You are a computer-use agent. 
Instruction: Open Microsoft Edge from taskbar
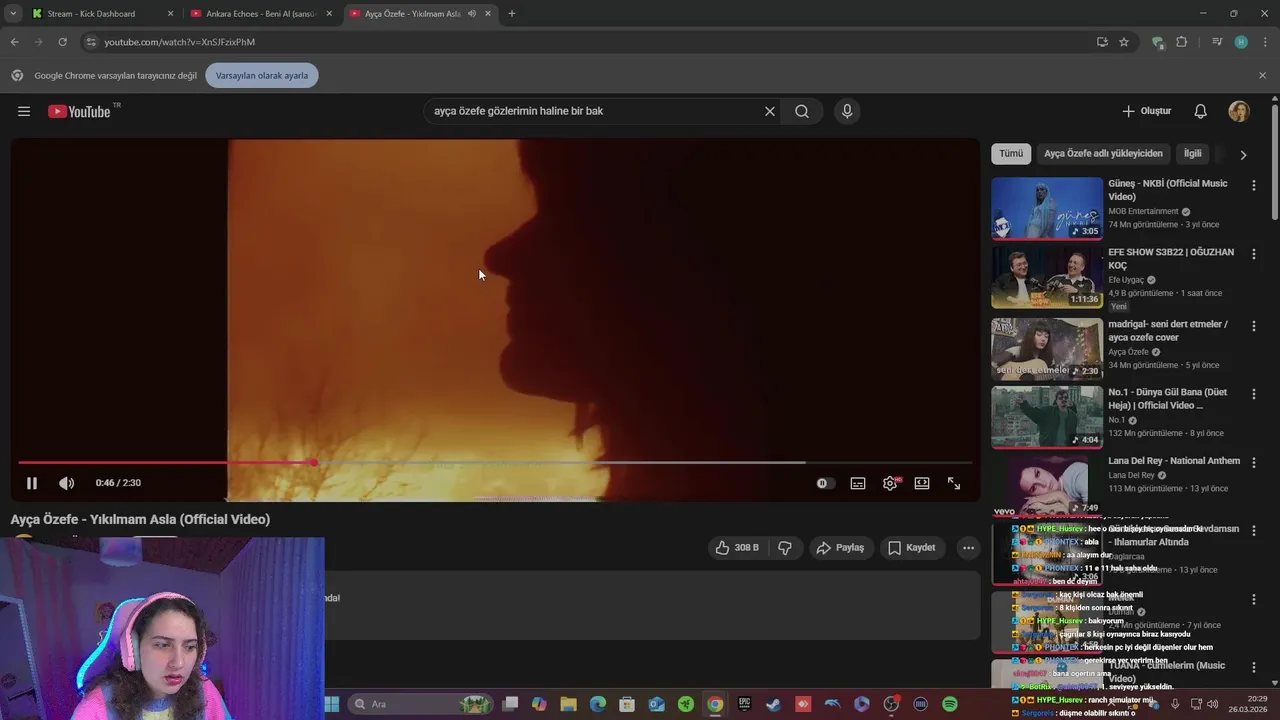point(598,704)
